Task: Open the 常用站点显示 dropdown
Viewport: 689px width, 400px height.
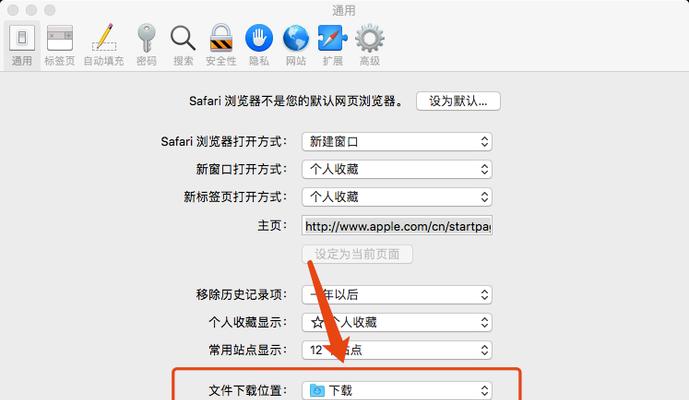Action: pos(397,350)
